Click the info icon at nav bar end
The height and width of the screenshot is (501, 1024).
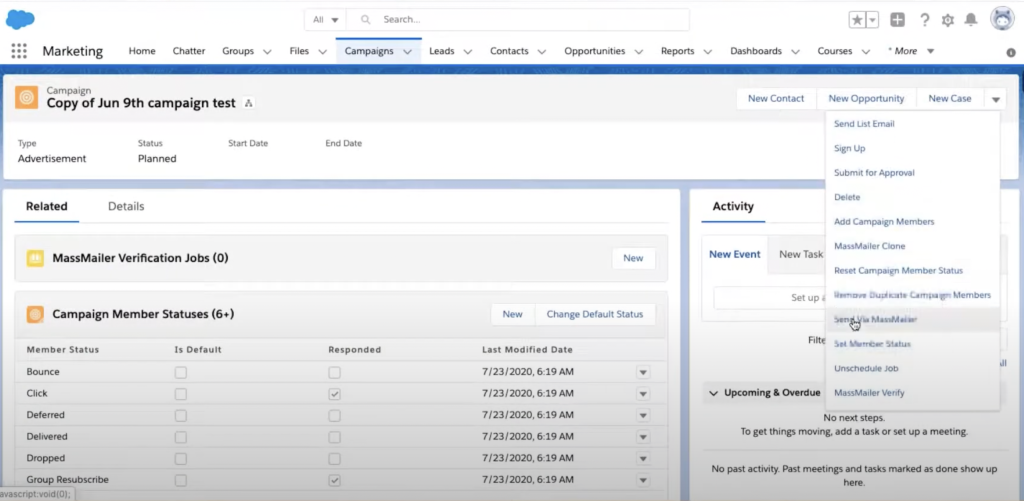click(1011, 52)
